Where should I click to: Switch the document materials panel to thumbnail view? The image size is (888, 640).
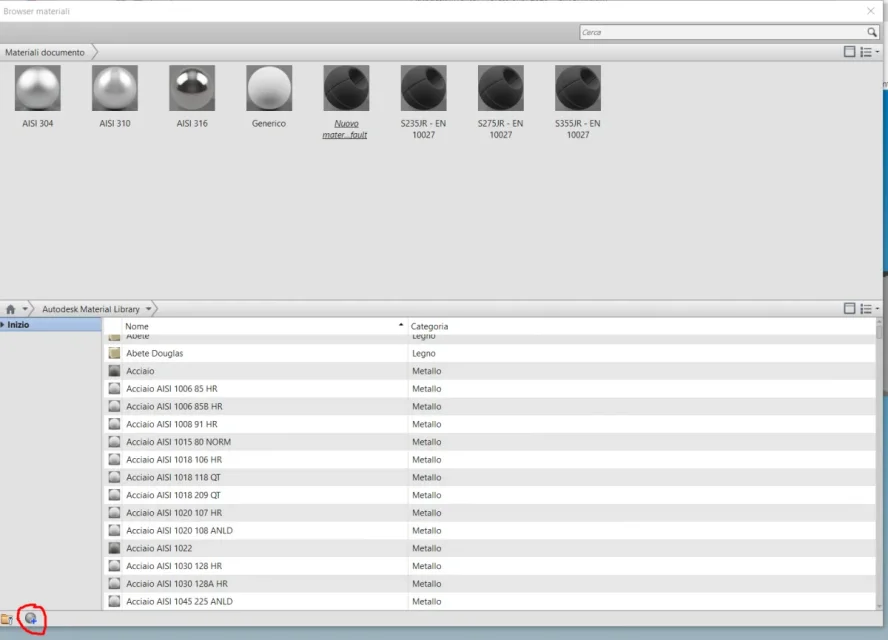(849, 51)
